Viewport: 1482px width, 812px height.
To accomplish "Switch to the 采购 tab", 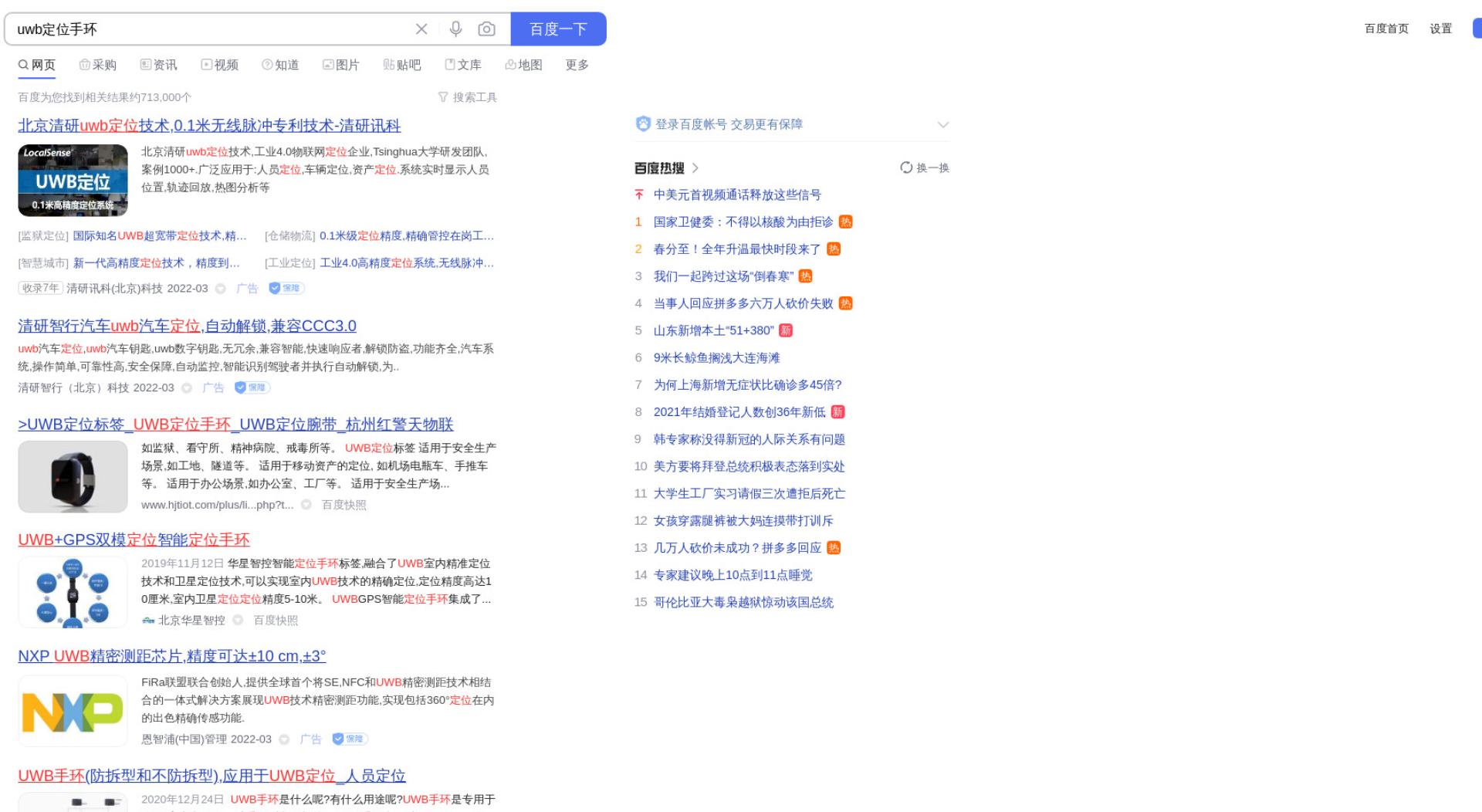I will (x=98, y=65).
